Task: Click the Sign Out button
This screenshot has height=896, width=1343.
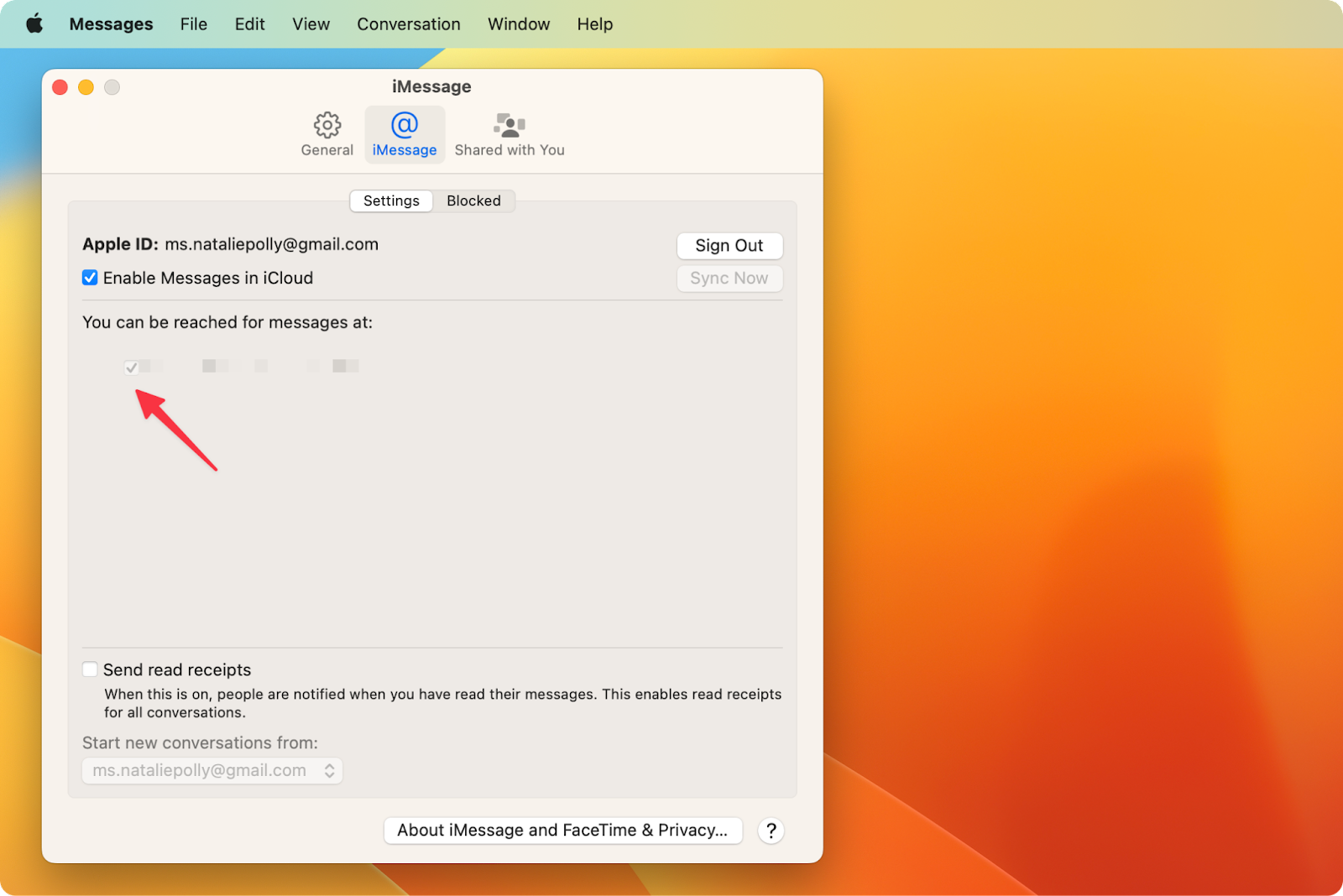Action: [x=729, y=245]
